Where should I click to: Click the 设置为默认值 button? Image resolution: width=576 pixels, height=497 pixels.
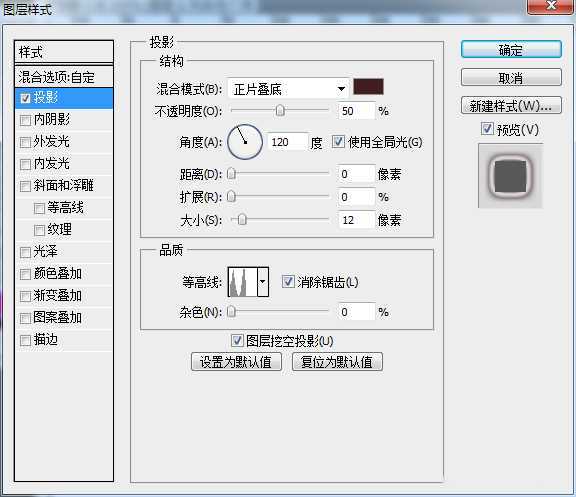click(x=236, y=362)
